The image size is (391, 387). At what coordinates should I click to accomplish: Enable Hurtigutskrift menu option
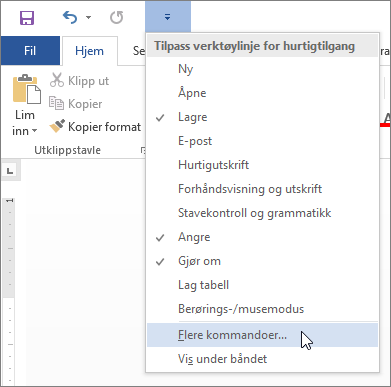click(x=262, y=165)
